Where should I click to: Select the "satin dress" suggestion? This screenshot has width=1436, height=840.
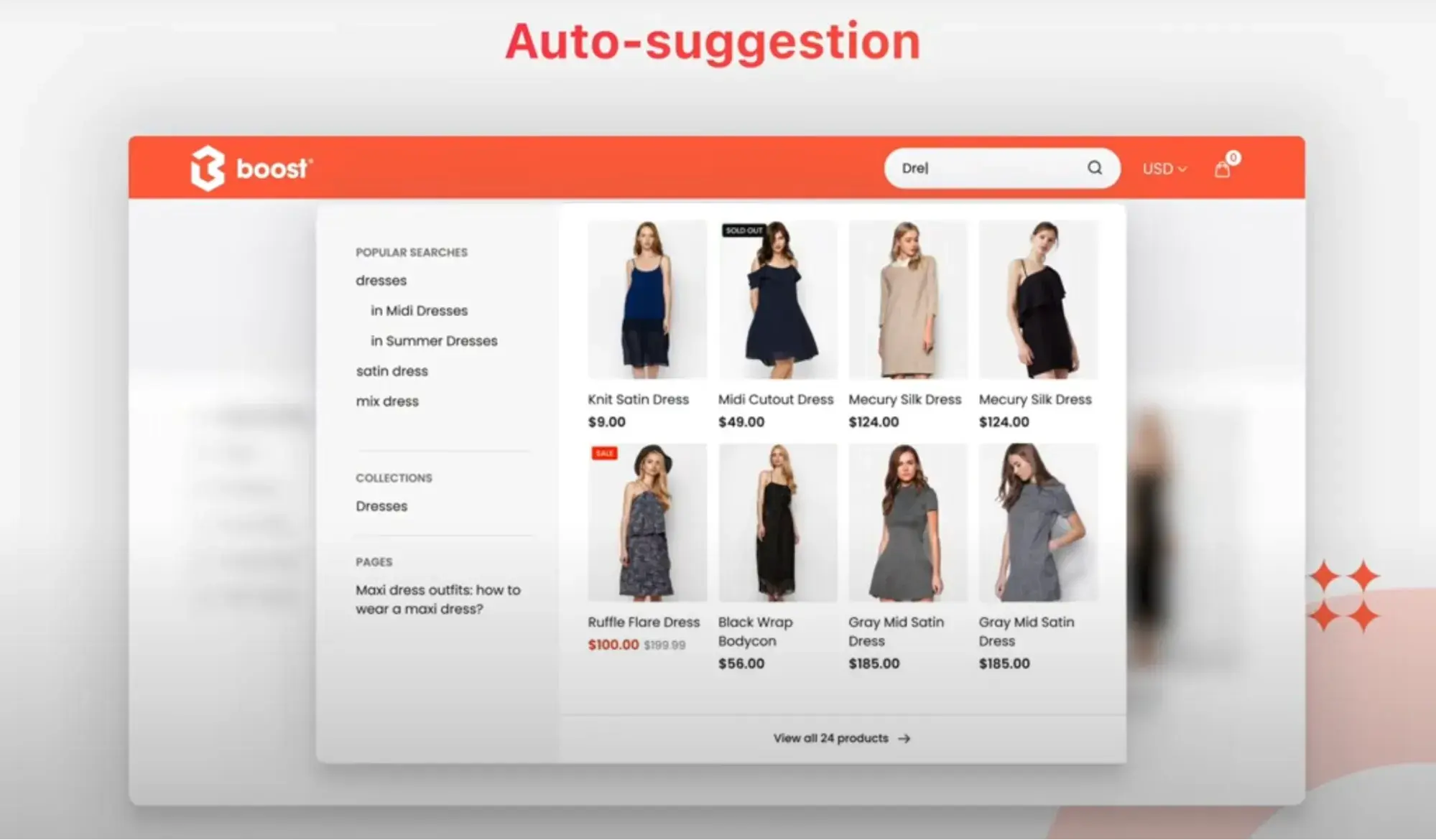pyautogui.click(x=392, y=371)
